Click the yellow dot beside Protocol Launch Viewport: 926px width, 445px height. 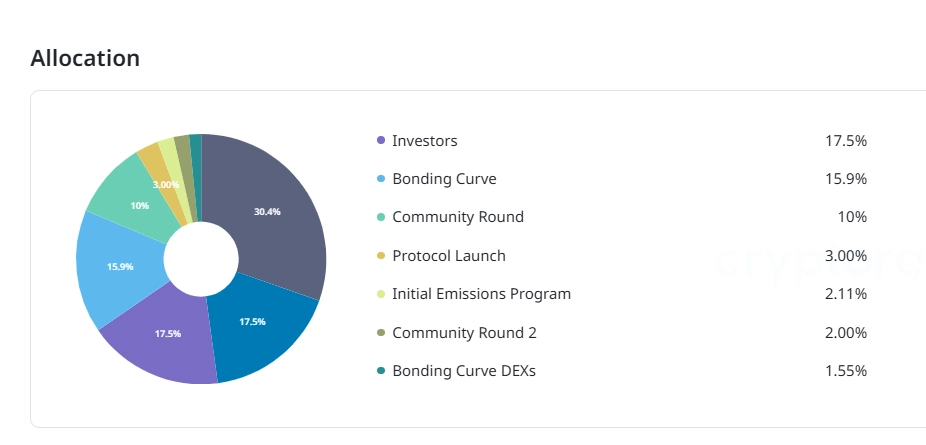pos(381,256)
